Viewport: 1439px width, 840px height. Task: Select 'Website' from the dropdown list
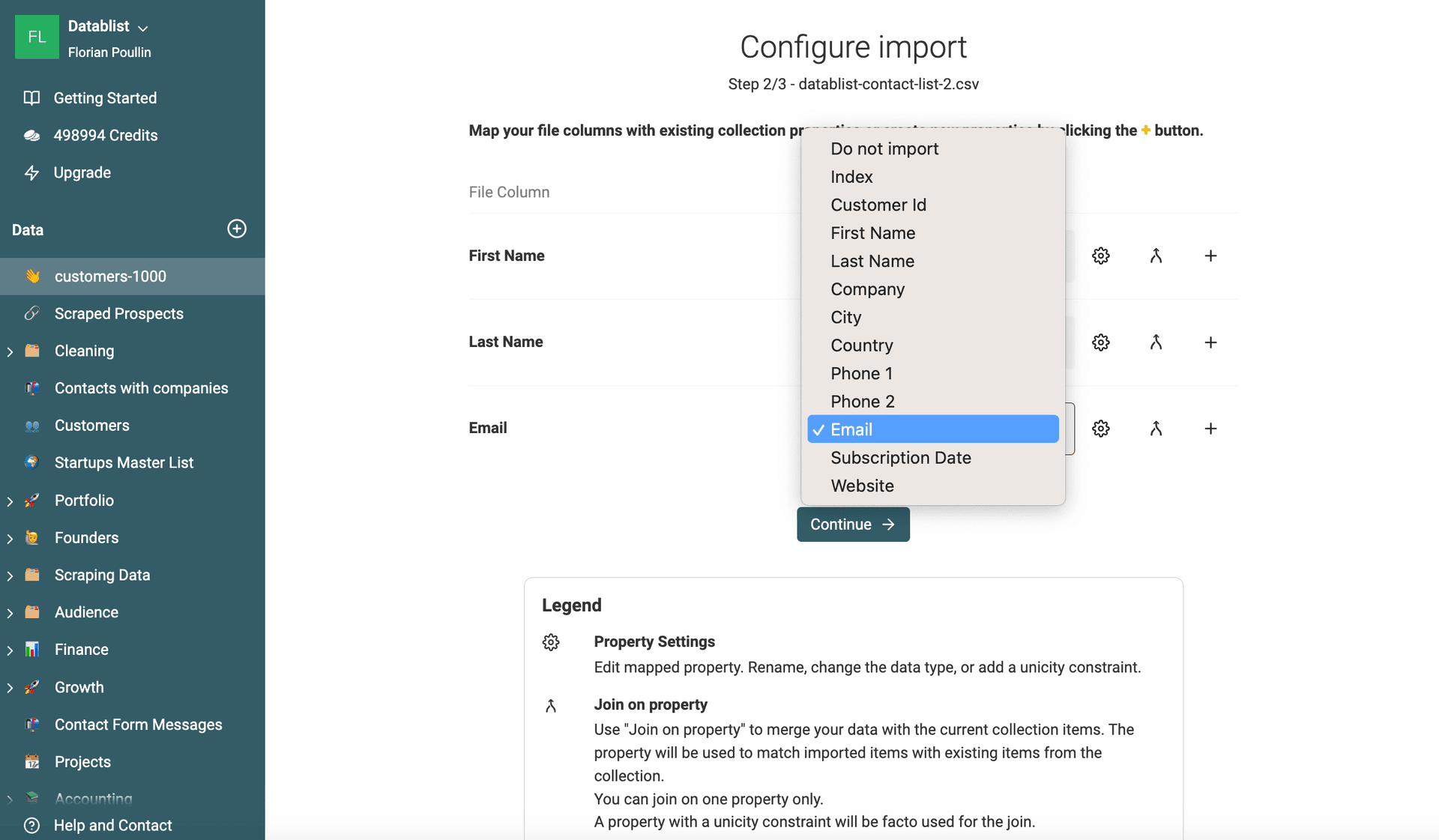pyautogui.click(x=862, y=486)
